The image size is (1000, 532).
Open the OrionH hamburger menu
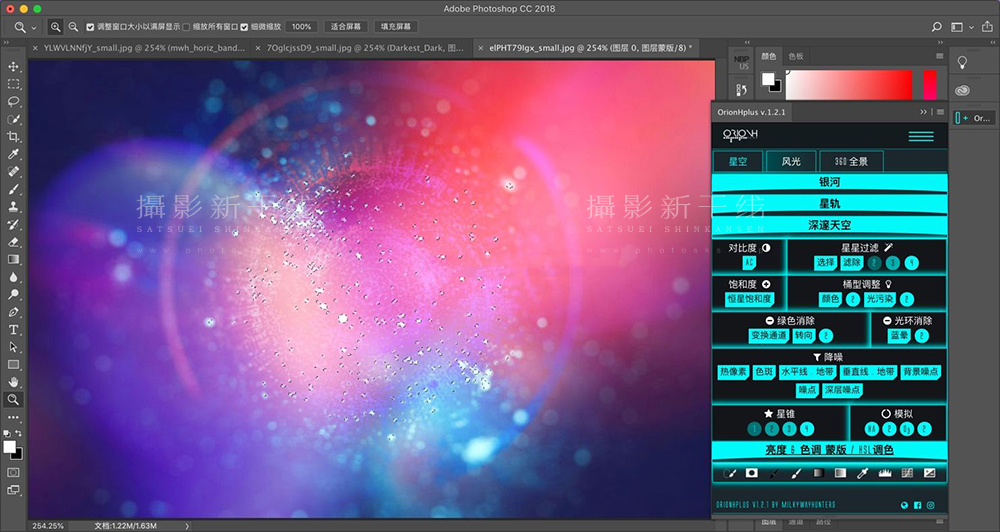pyautogui.click(x=921, y=137)
